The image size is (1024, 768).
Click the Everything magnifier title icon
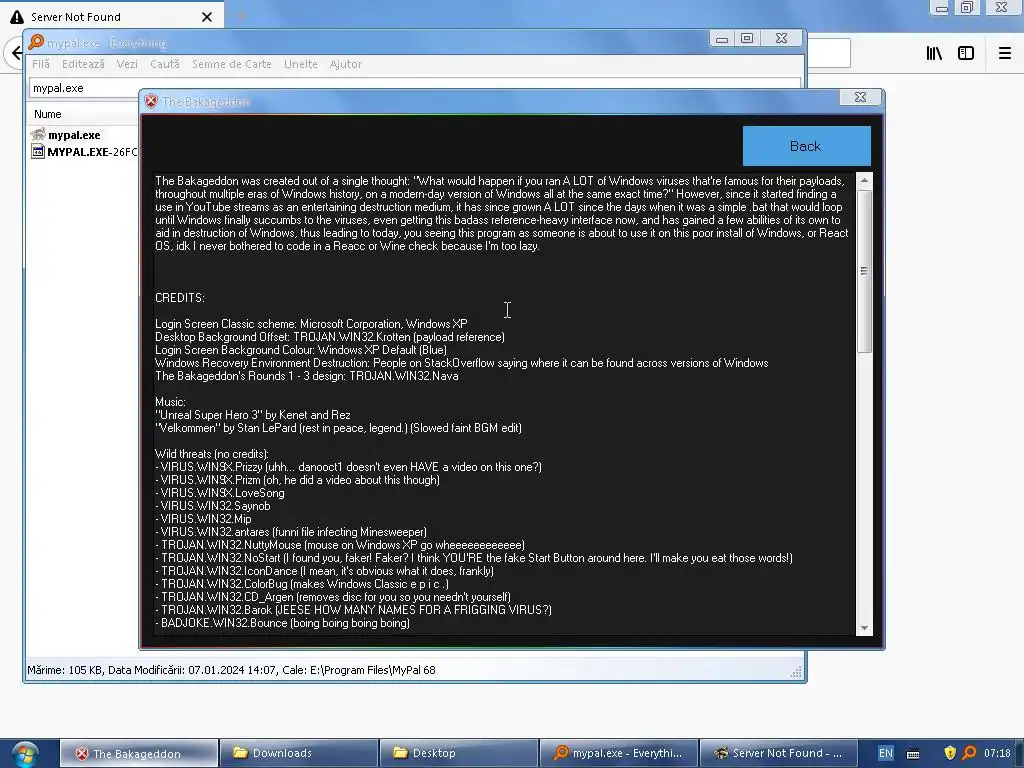pyautogui.click(x=36, y=42)
